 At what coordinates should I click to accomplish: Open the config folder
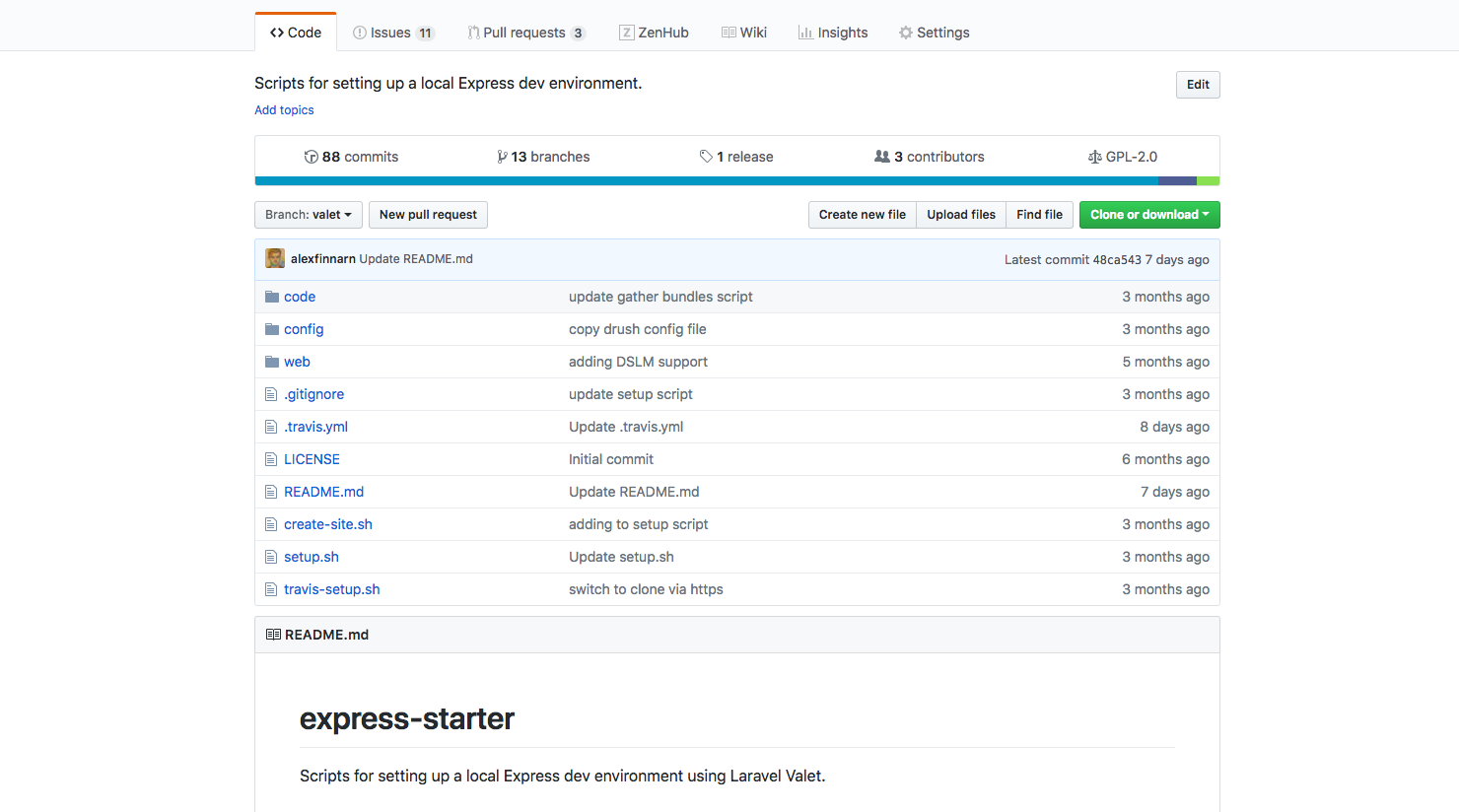[304, 329]
